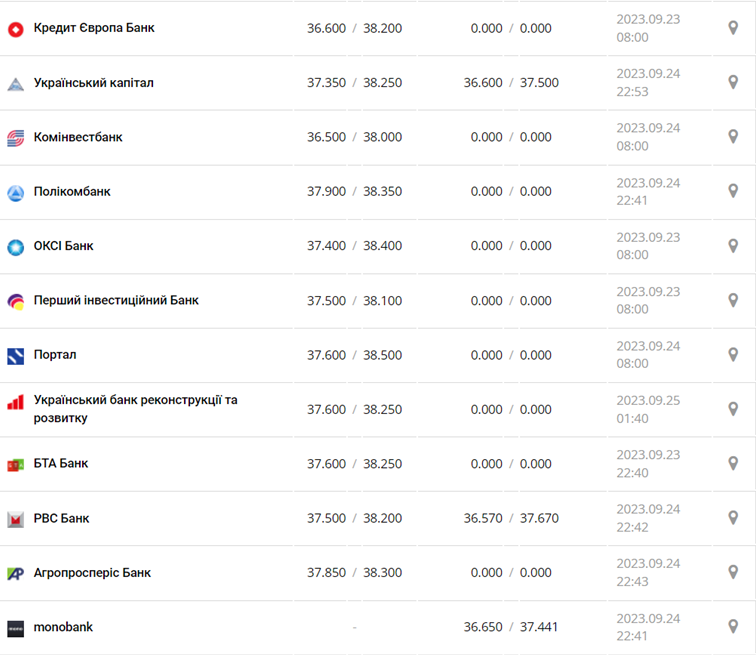Open the Український капітал bank link

click(94, 83)
